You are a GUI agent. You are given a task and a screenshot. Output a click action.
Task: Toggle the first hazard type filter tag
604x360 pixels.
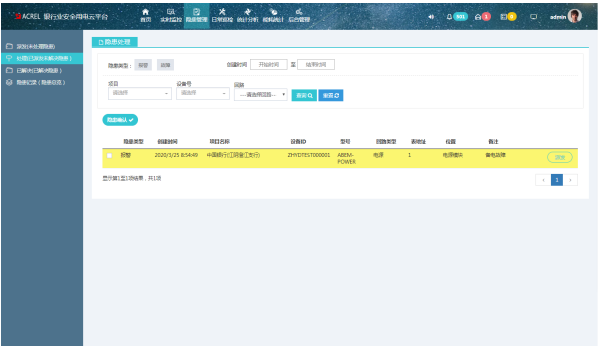[x=143, y=65]
